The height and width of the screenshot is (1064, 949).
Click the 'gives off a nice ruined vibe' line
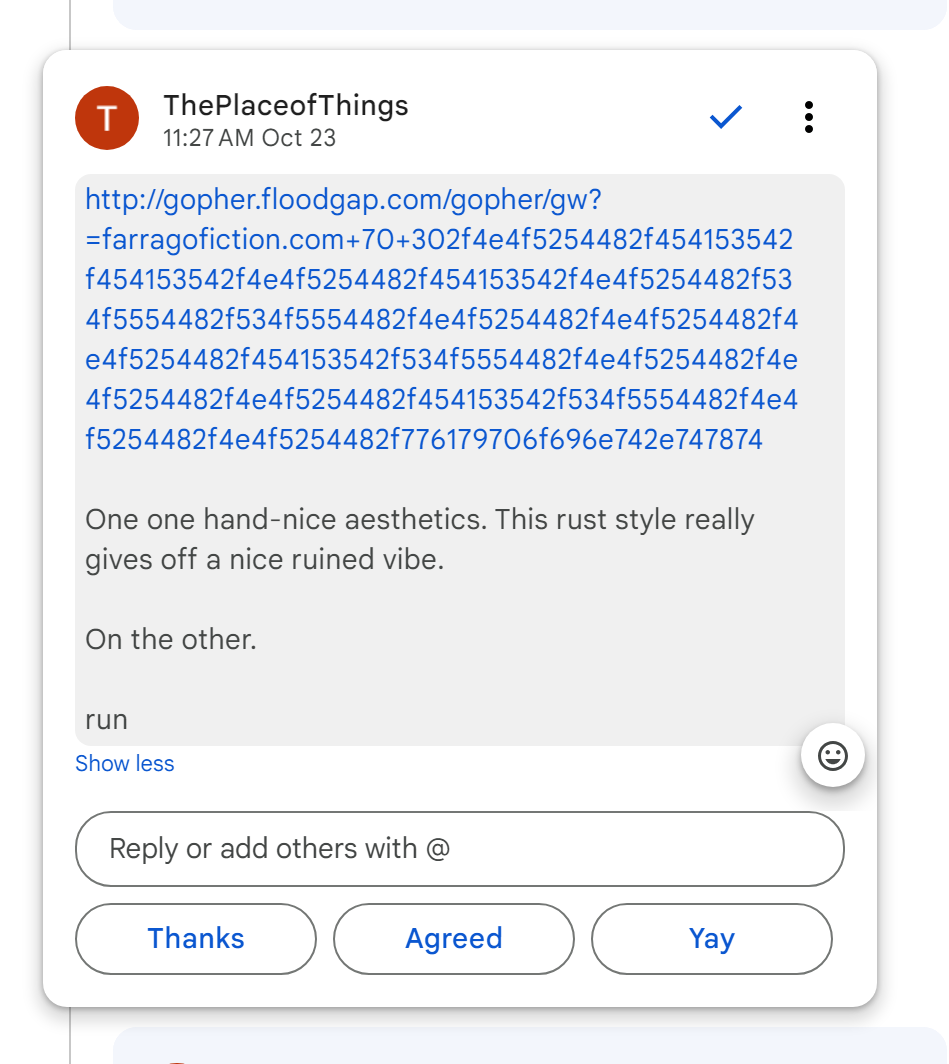tap(264, 560)
